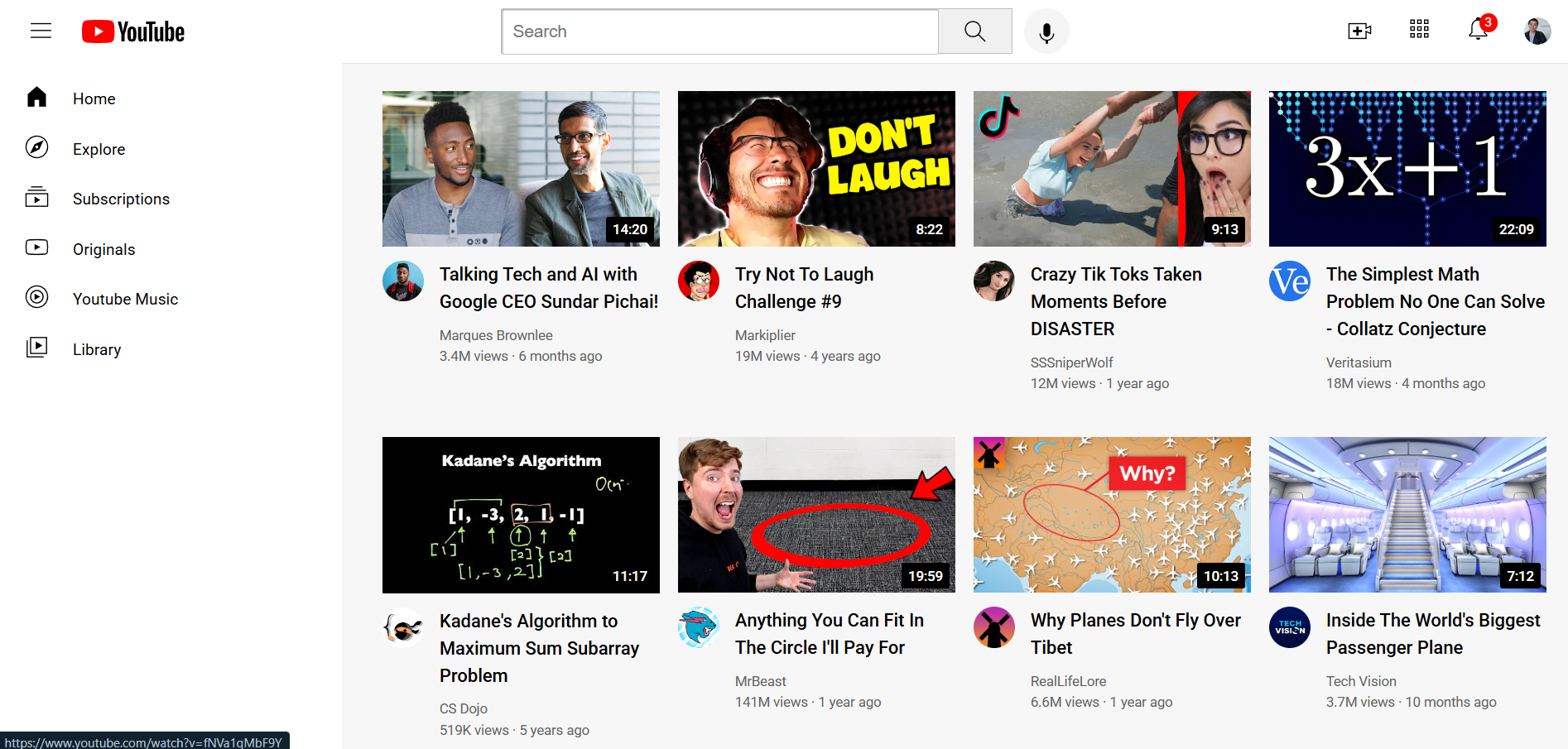Screen dimensions: 1568x749
Task: Click the Home sidebar icon
Action: pyautogui.click(x=37, y=97)
